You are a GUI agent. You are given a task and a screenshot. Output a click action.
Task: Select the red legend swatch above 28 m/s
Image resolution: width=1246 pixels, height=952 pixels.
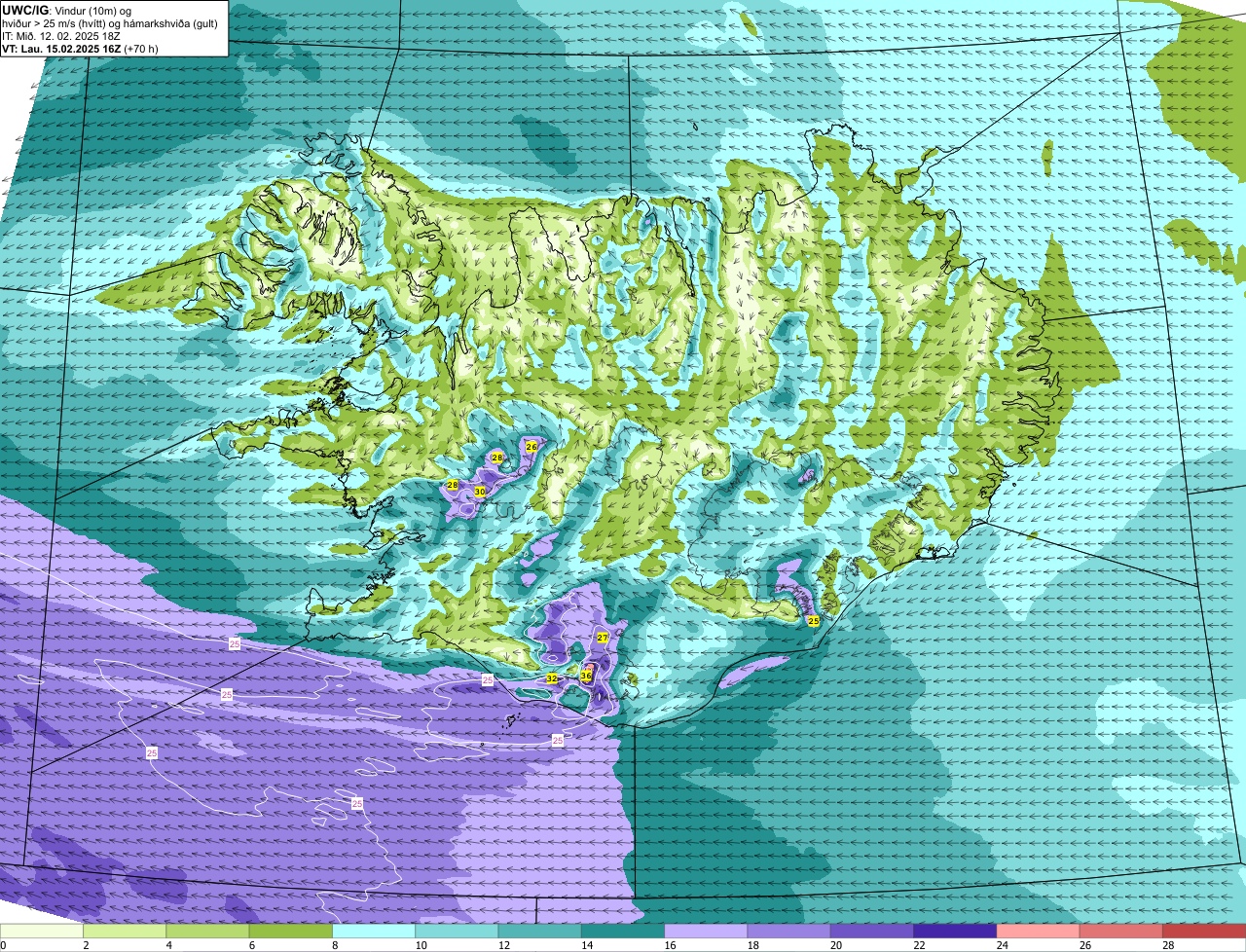(1204, 931)
